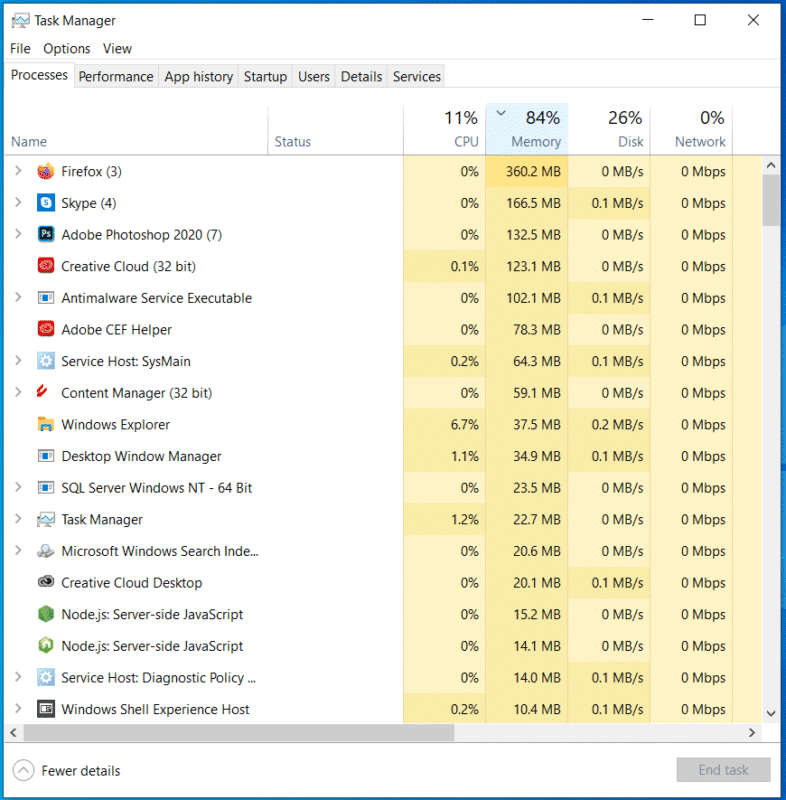The height and width of the screenshot is (800, 786).
Task: Select the Processes tab
Action: tap(39, 75)
